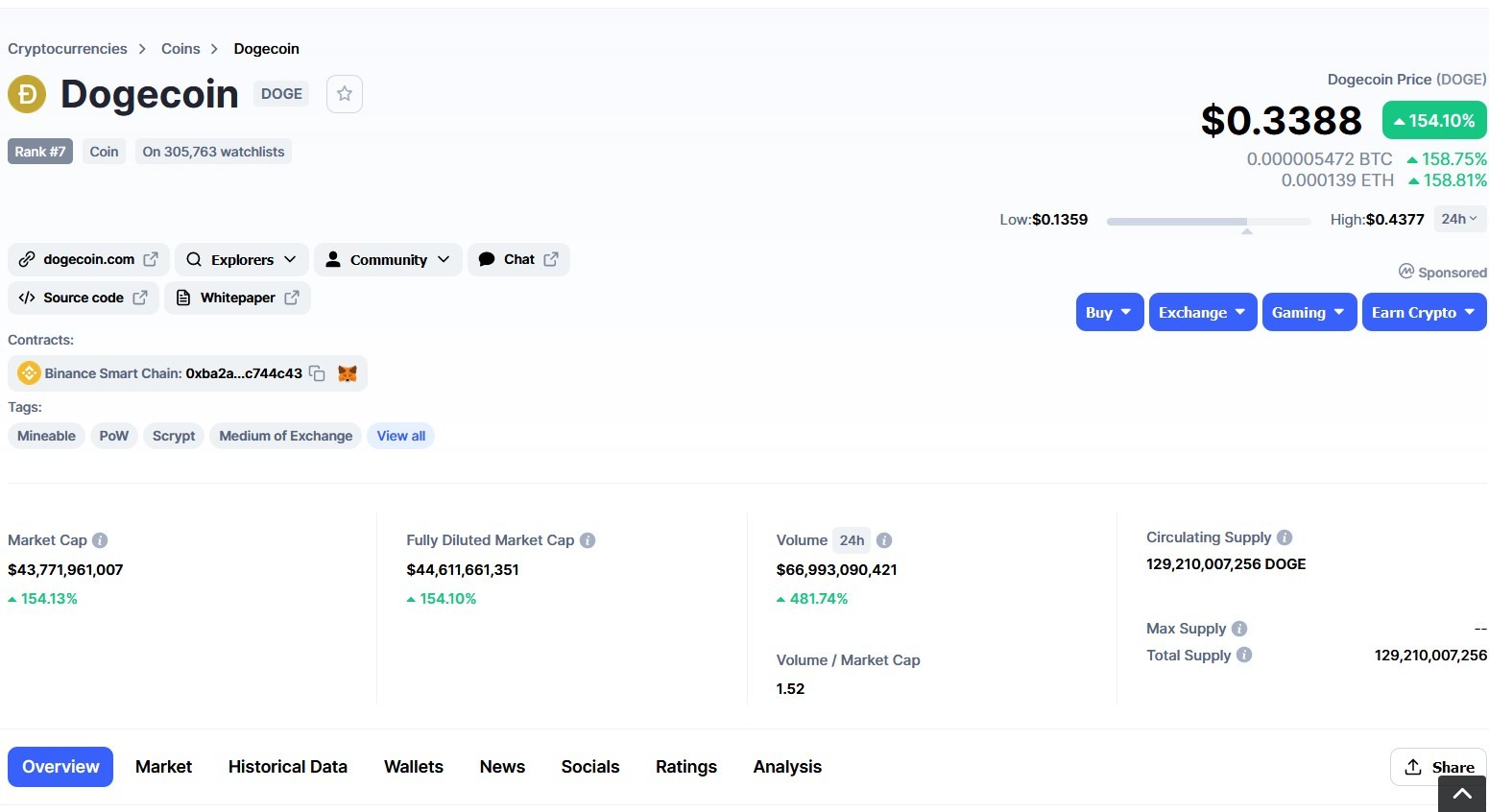Copy the Binance Smart Chain contract address

click(x=317, y=373)
